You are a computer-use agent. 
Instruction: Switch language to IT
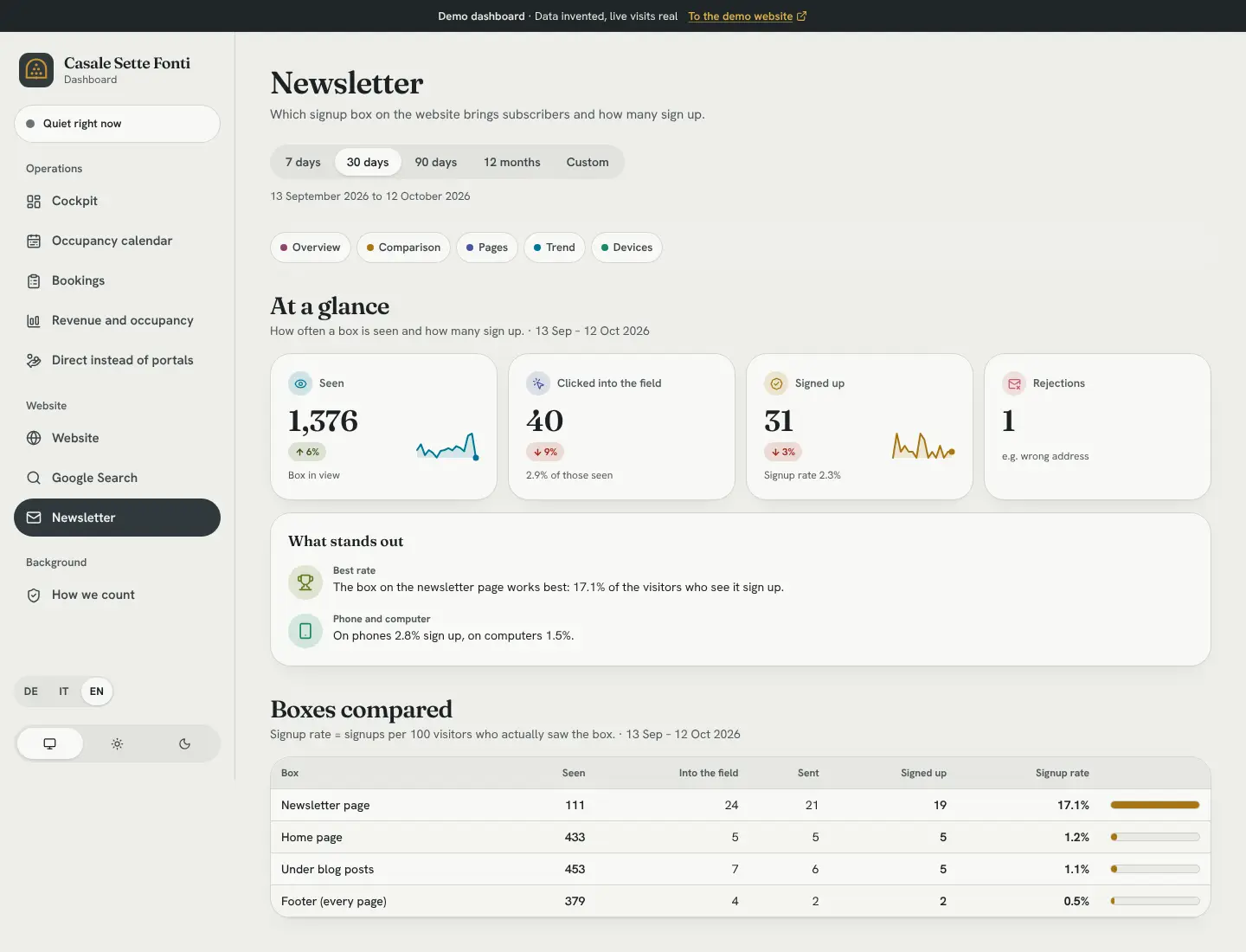pyautogui.click(x=64, y=691)
